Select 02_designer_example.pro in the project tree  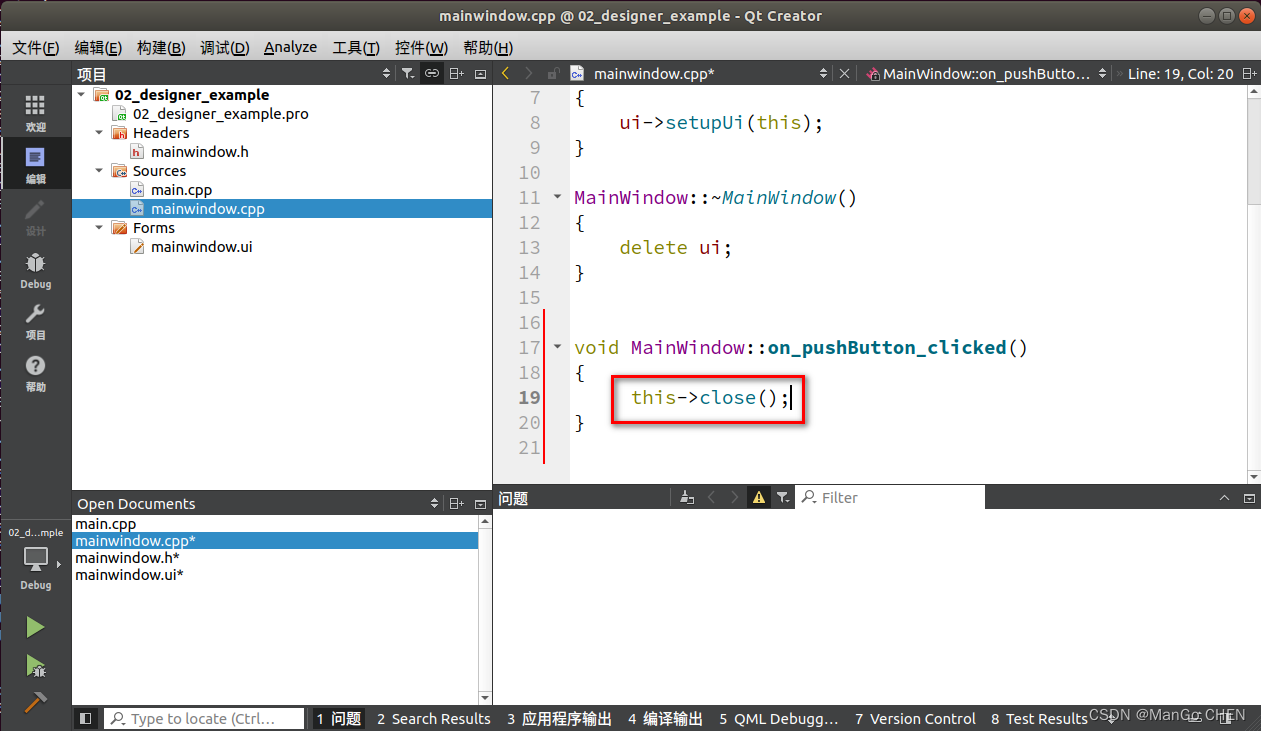tap(221, 114)
